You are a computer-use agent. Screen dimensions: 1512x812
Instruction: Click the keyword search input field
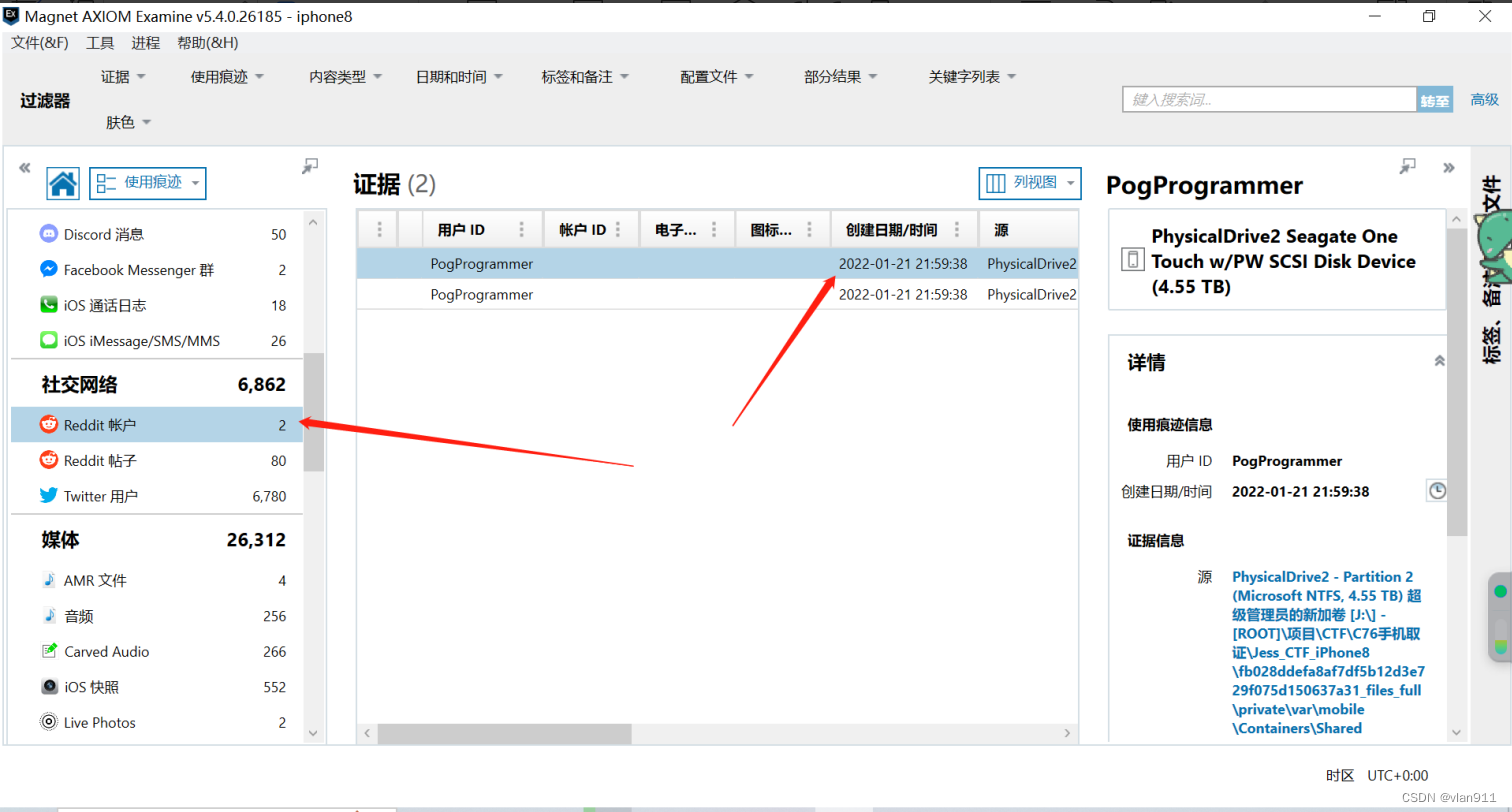click(1270, 100)
